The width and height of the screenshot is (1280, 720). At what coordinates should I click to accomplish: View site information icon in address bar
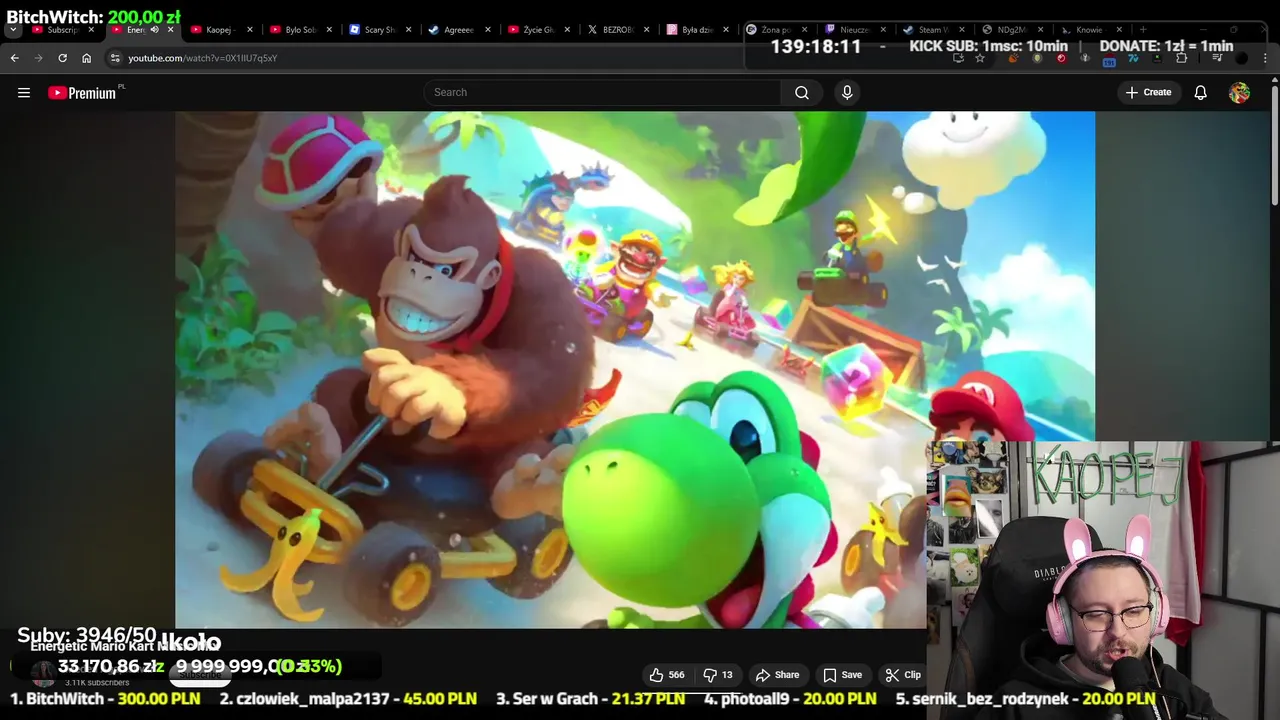coord(115,58)
